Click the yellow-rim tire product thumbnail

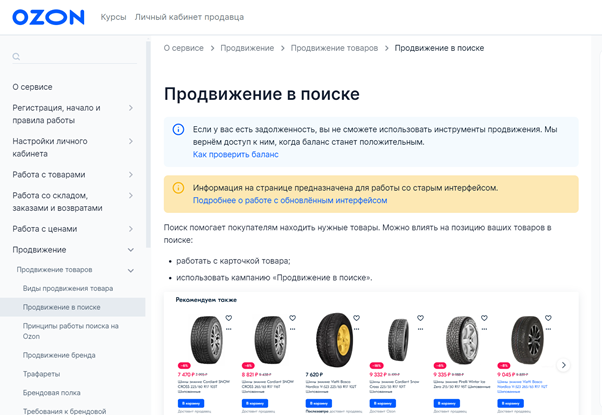[x=334, y=340]
